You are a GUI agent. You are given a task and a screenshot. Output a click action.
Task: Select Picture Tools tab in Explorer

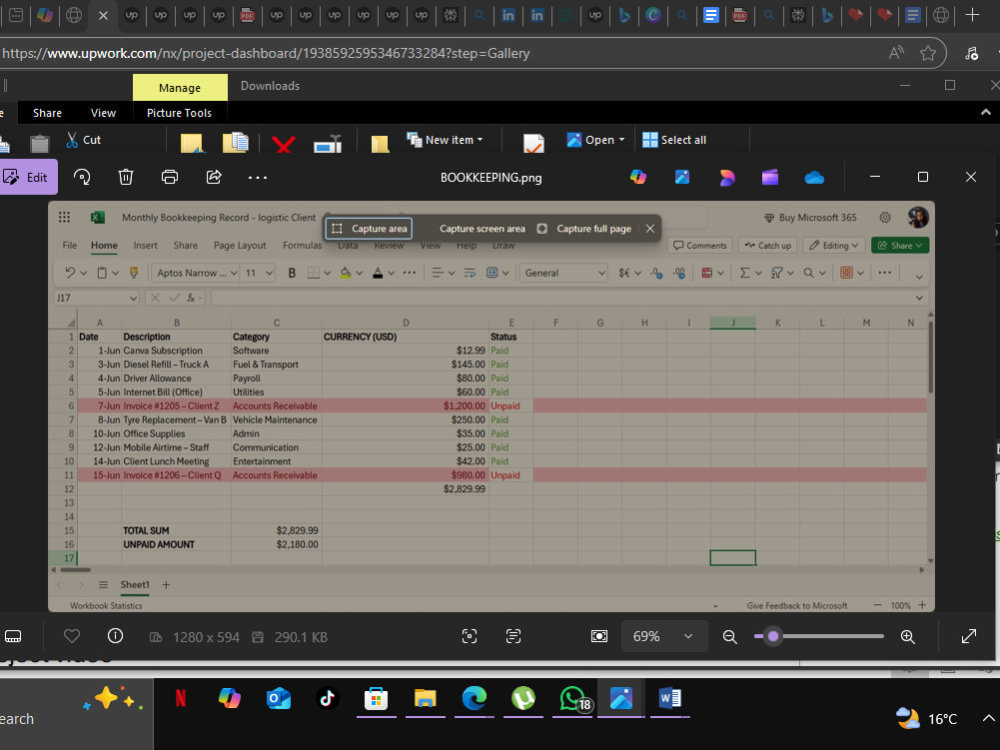click(179, 113)
